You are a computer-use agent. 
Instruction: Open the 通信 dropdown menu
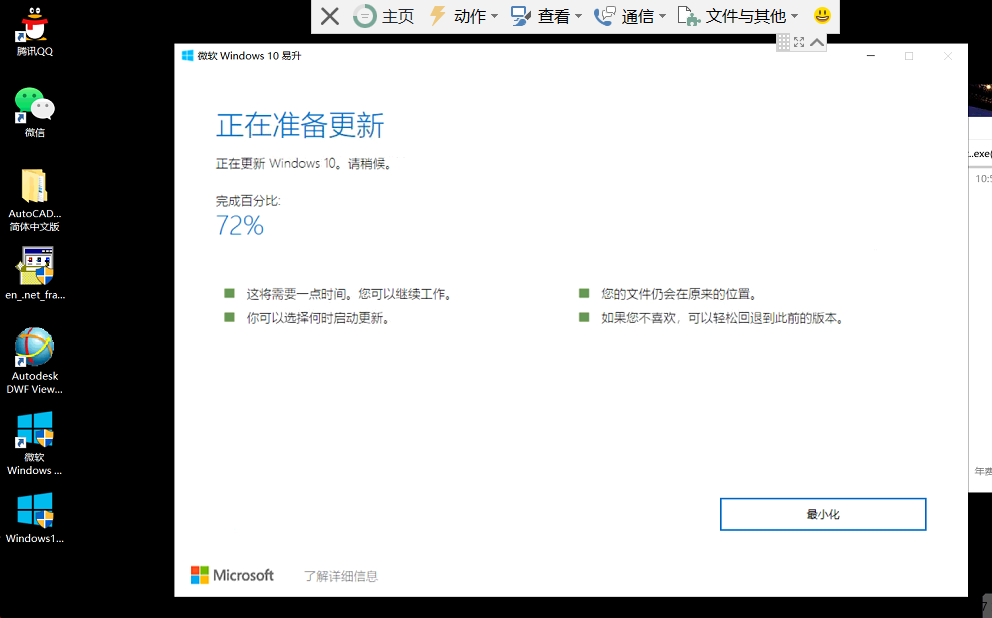630,16
